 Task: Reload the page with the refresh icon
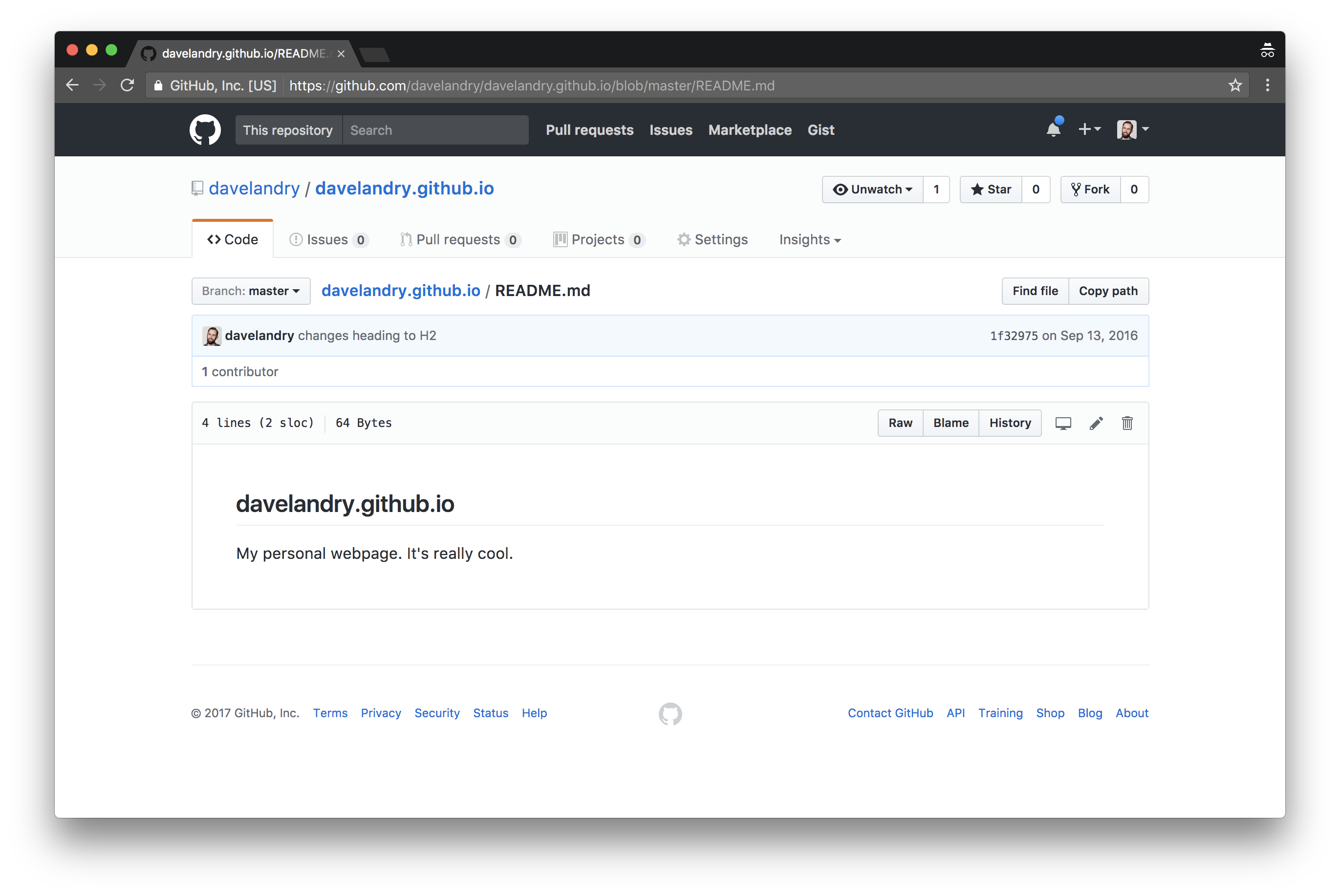128,85
